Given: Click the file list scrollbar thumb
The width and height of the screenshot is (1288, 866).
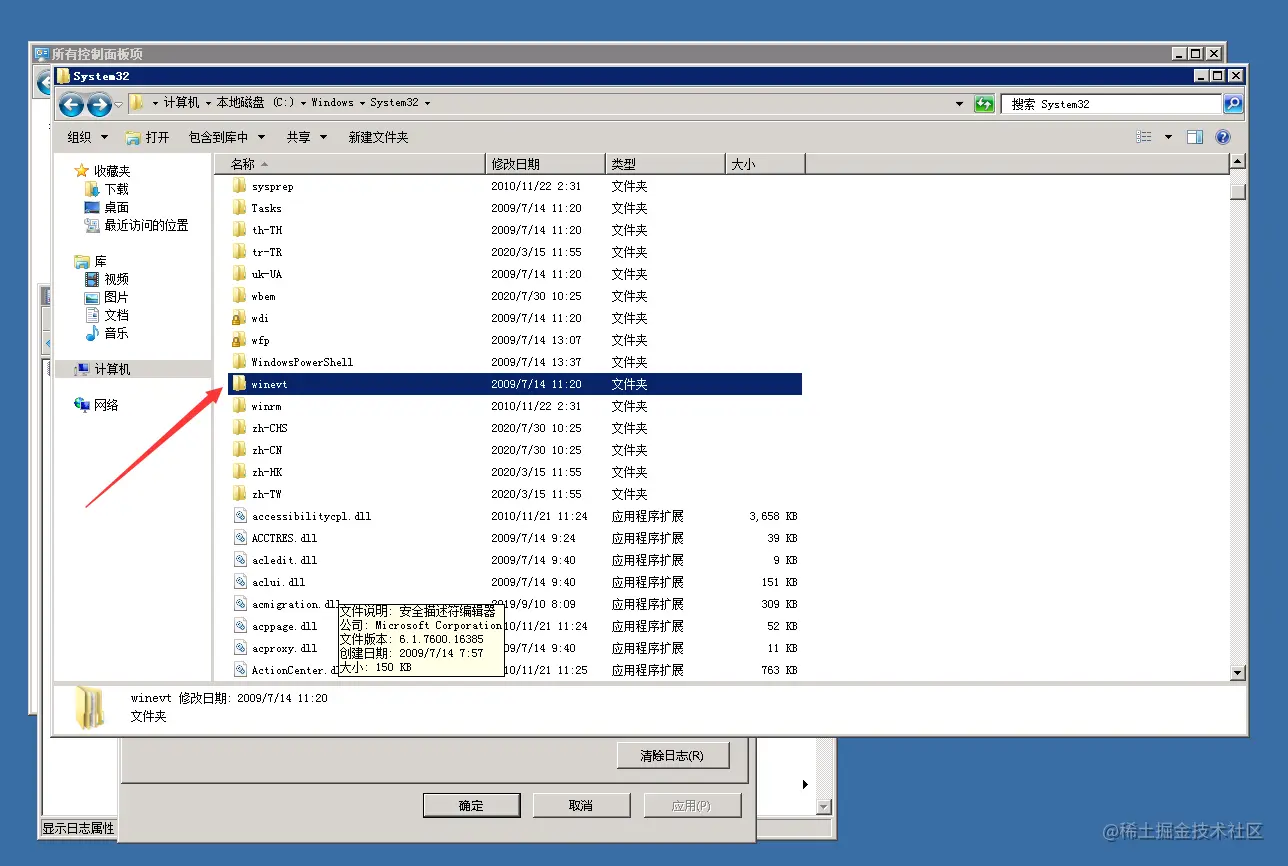Looking at the screenshot, I should point(1238,192).
